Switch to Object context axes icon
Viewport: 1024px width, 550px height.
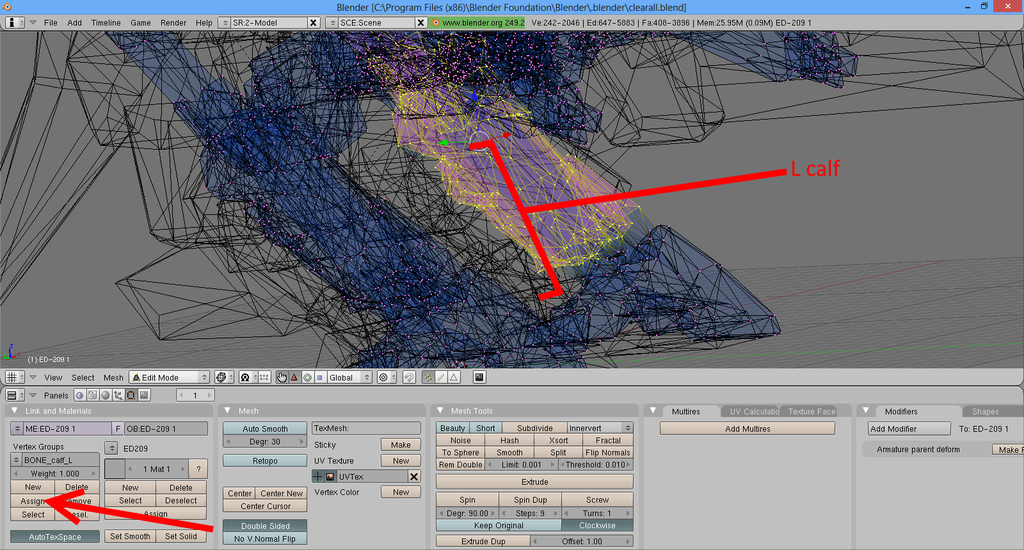click(x=118, y=395)
